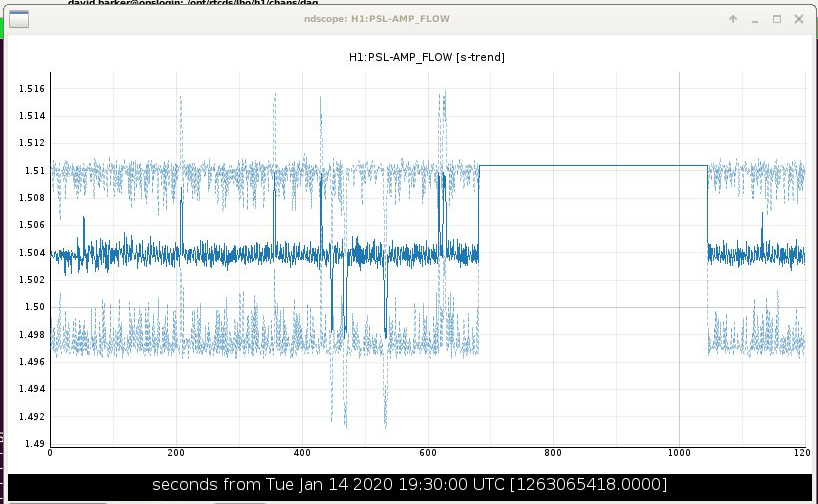The width and height of the screenshot is (818, 504).
Task: Click the y-axis tick label 1.504
Action: click(x=32, y=253)
